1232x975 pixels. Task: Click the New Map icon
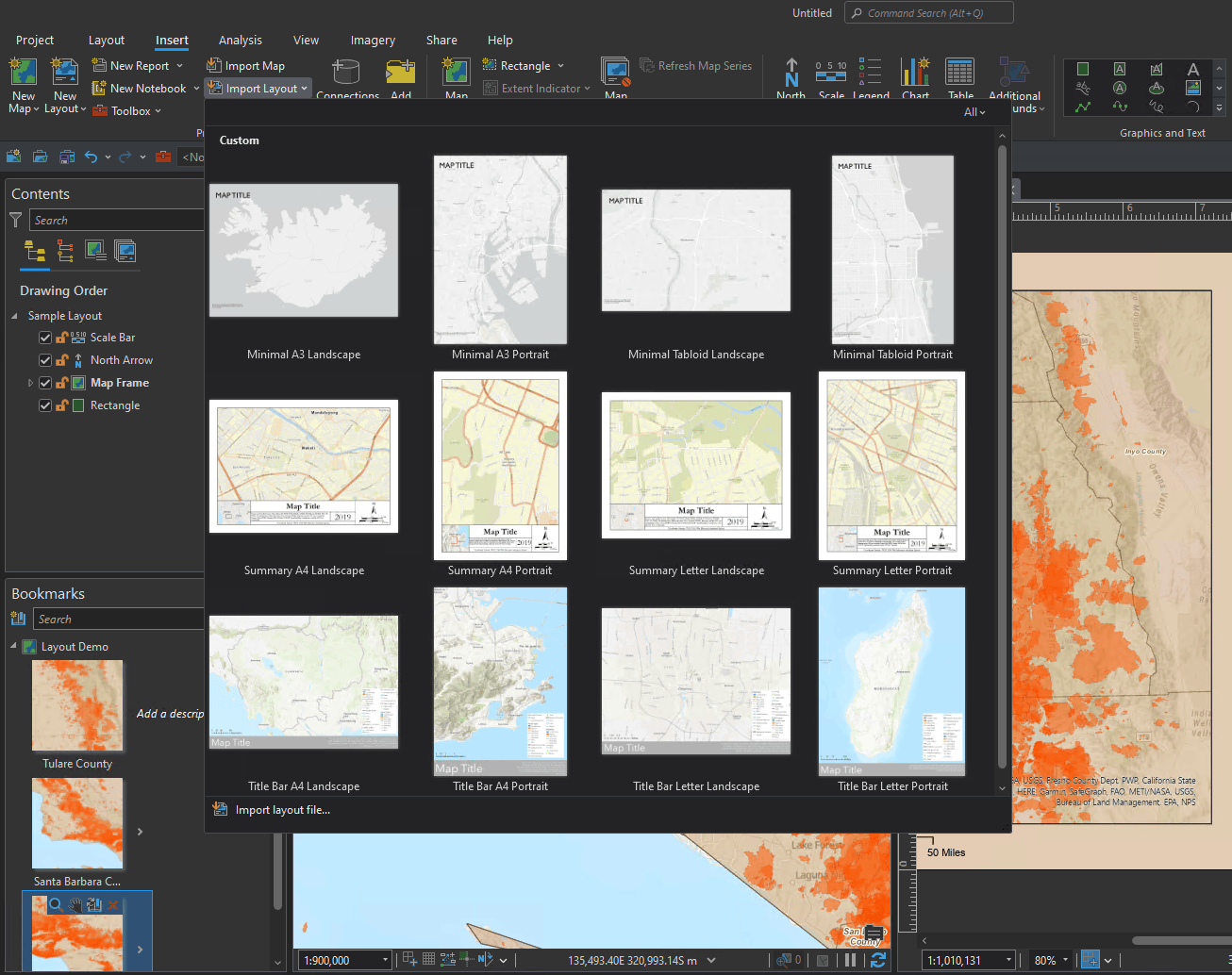tap(23, 73)
